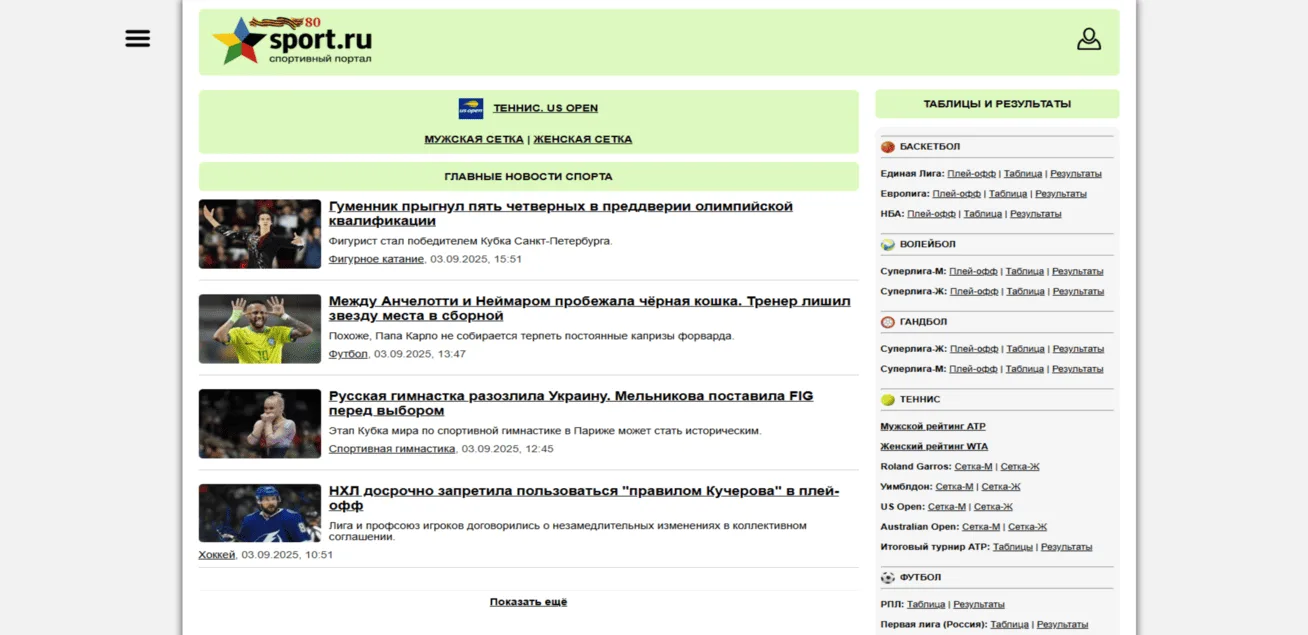Open the hamburger menu icon
Viewport: 1308px width, 635px height.
138,38
